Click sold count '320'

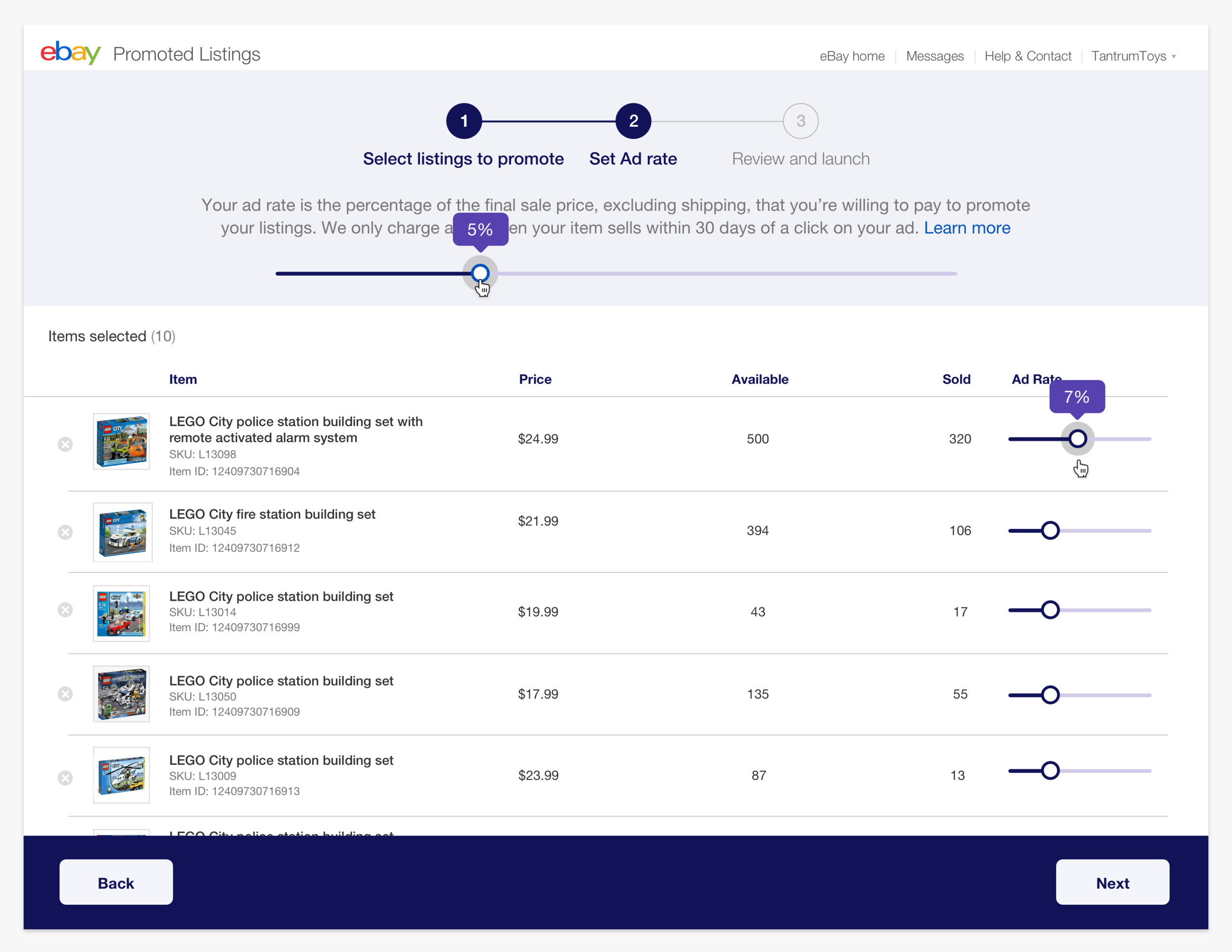[x=959, y=439]
